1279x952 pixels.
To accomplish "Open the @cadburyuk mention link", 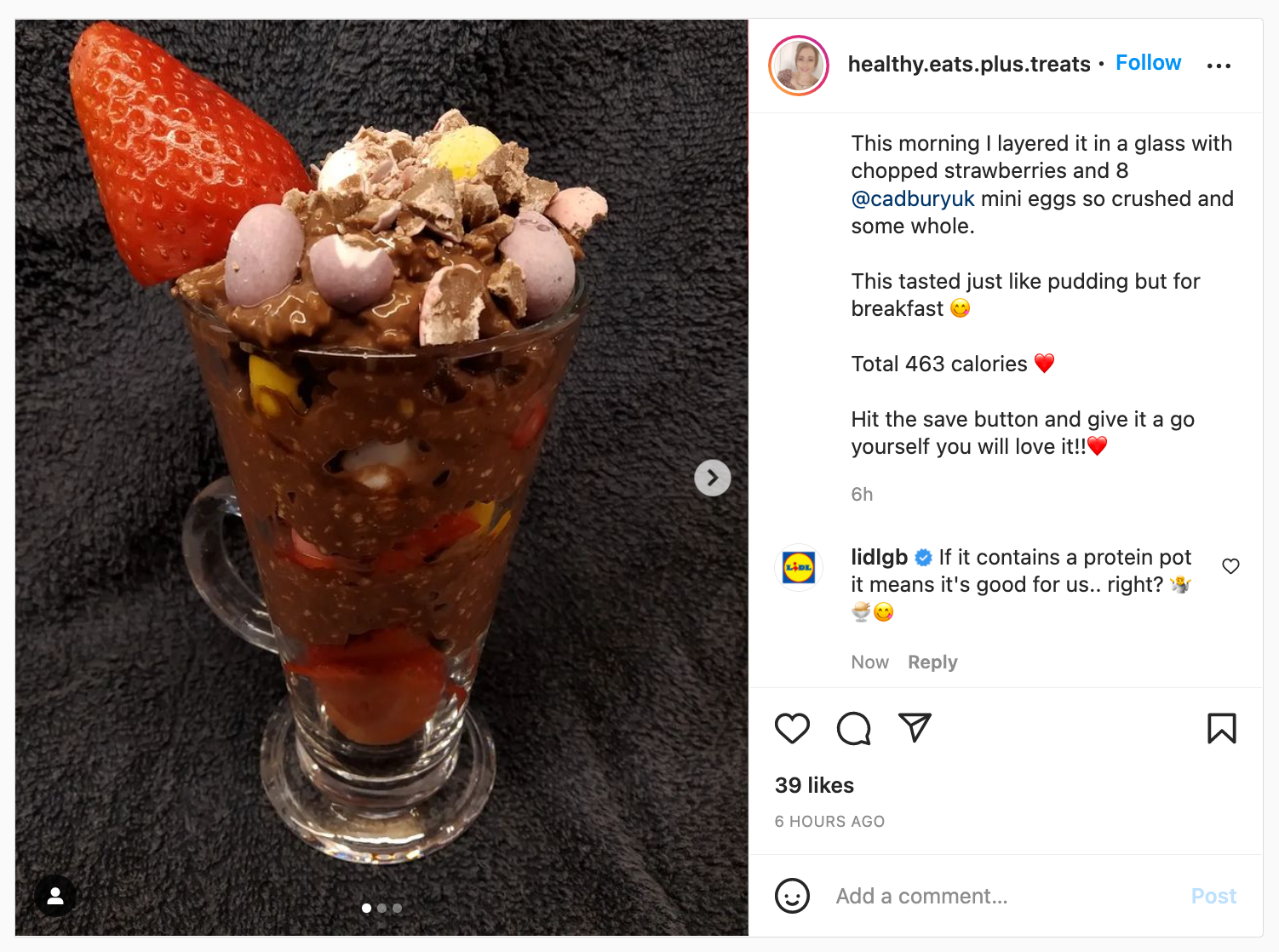I will point(913,198).
